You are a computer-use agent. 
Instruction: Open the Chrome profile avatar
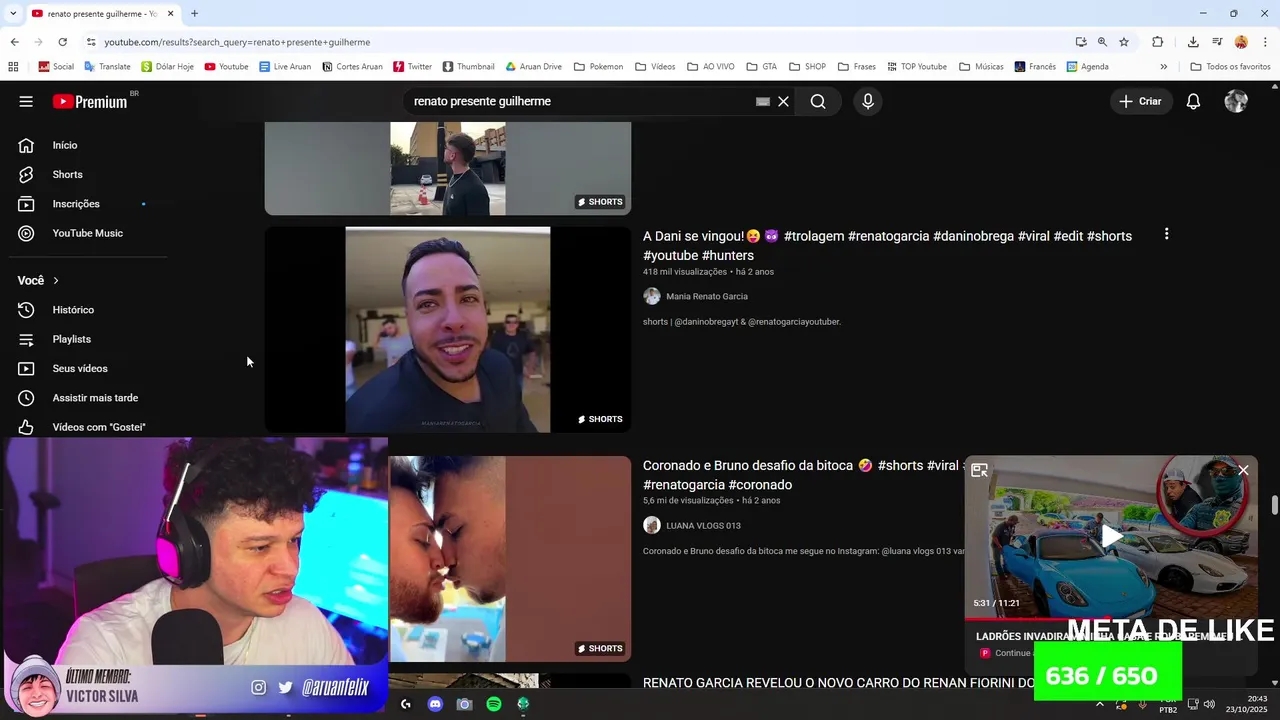coord(1241,42)
